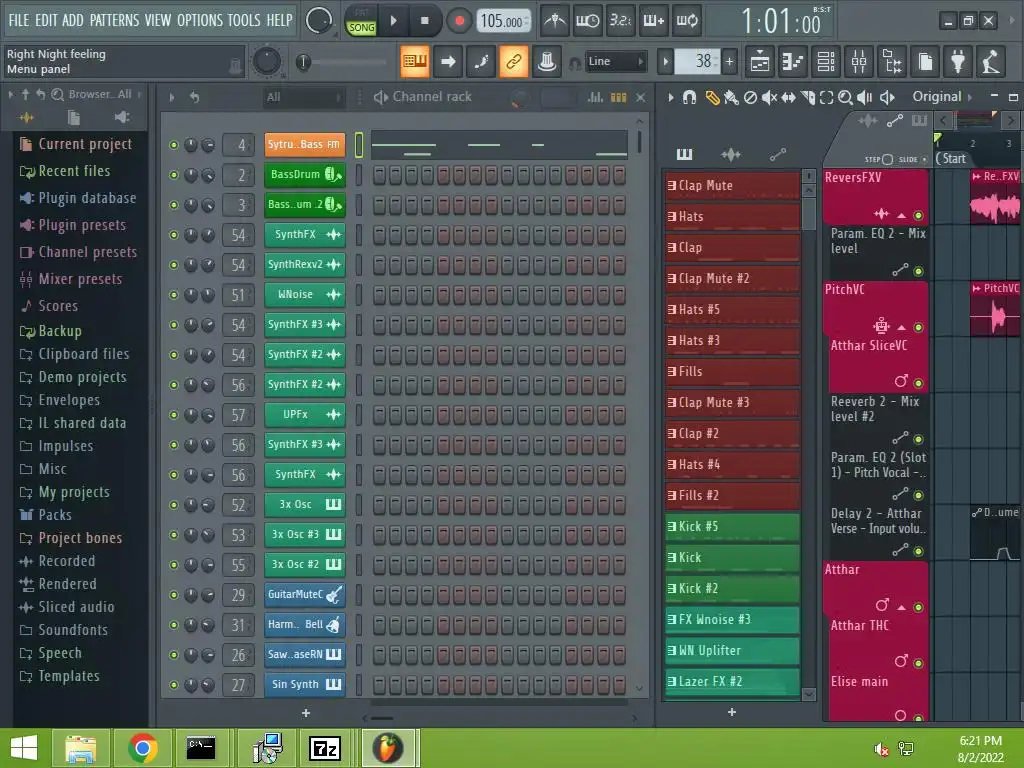The height and width of the screenshot is (768, 1024).
Task: Show piano patterns picker tab icon
Action: (x=684, y=154)
